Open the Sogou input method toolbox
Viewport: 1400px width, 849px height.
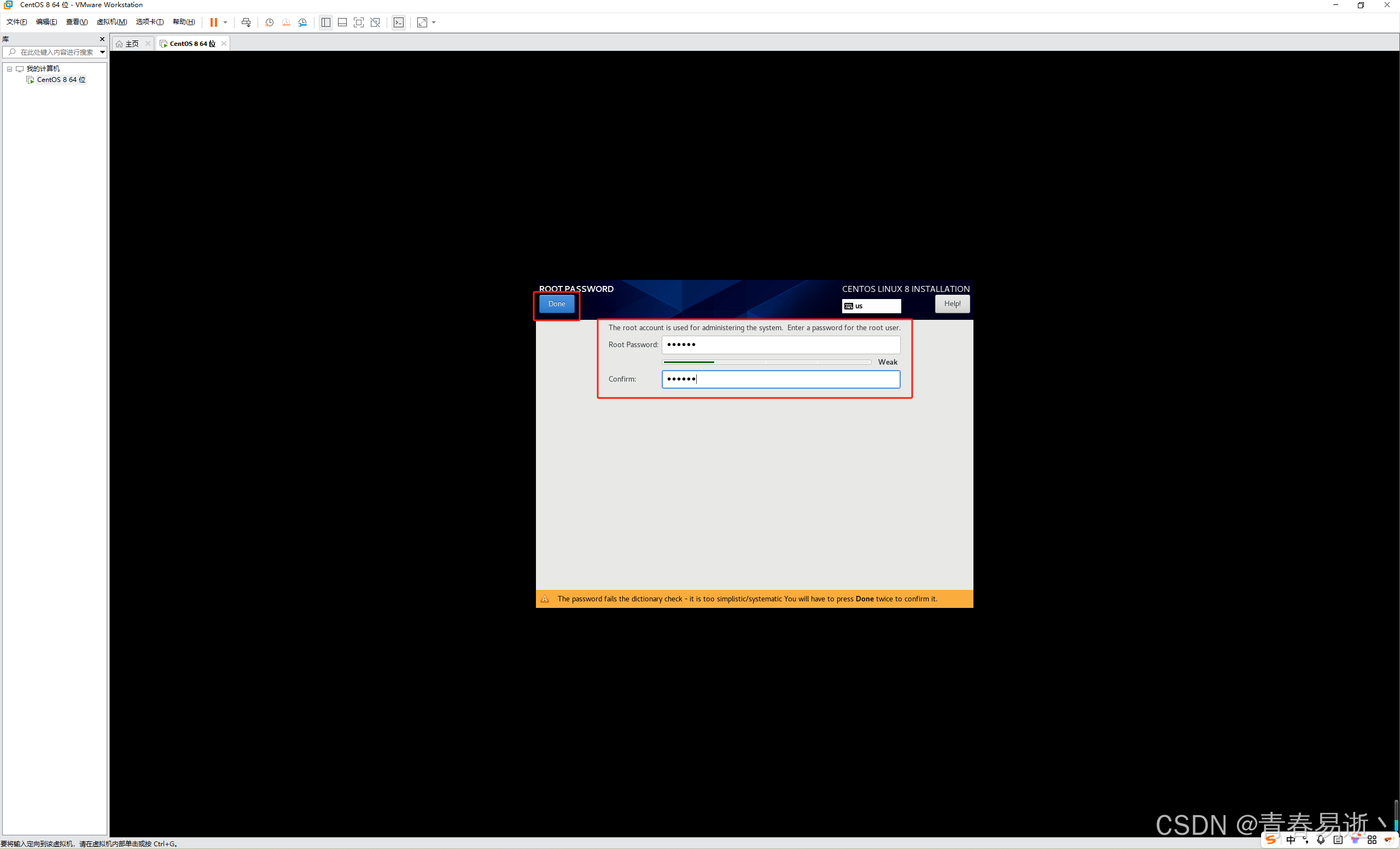click(x=1372, y=841)
